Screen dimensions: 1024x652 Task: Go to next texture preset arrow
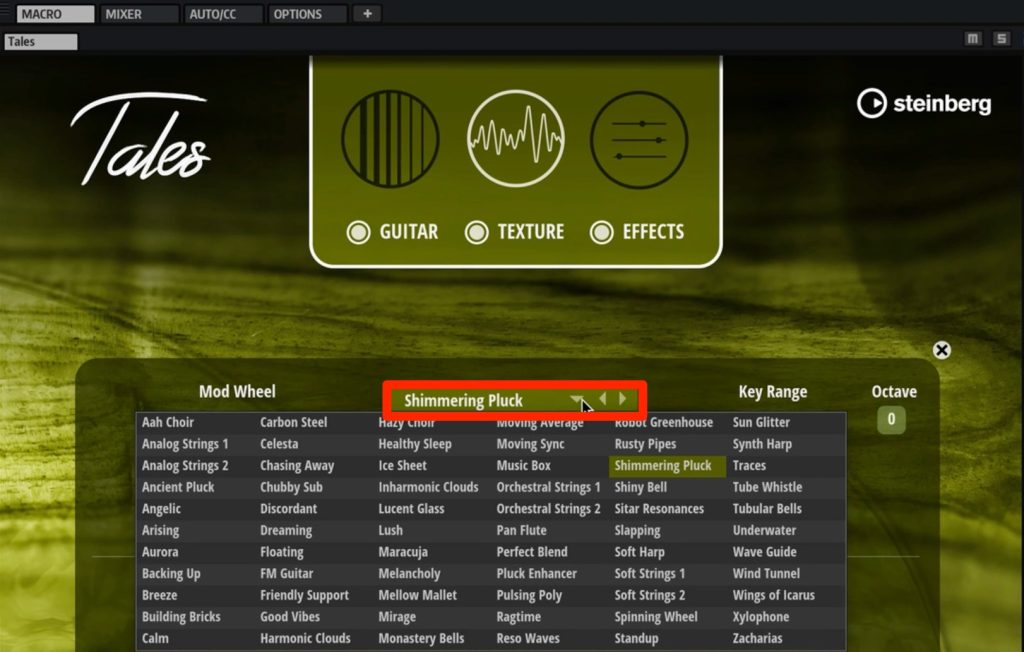[x=623, y=400]
